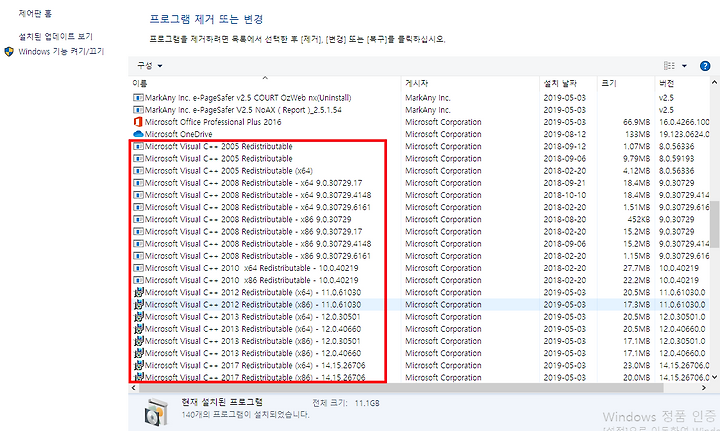Click the Visual C++ 2012 (x86) 11.0.61030 icon

pyautogui.click(x=138, y=304)
